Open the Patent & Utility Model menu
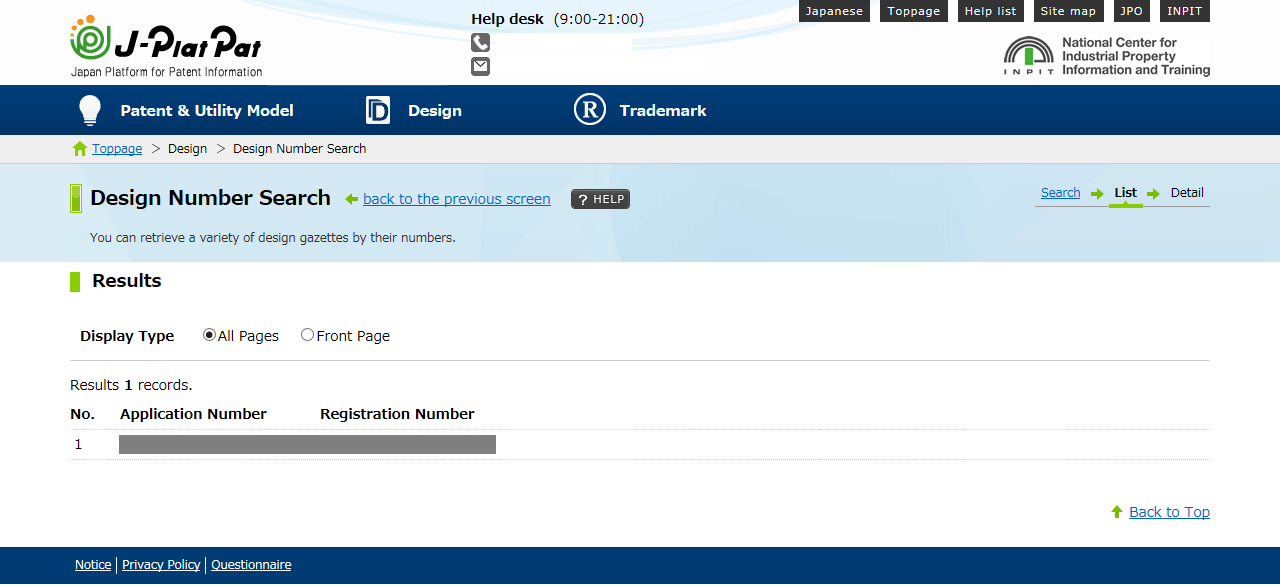The image size is (1280, 586). pos(207,111)
